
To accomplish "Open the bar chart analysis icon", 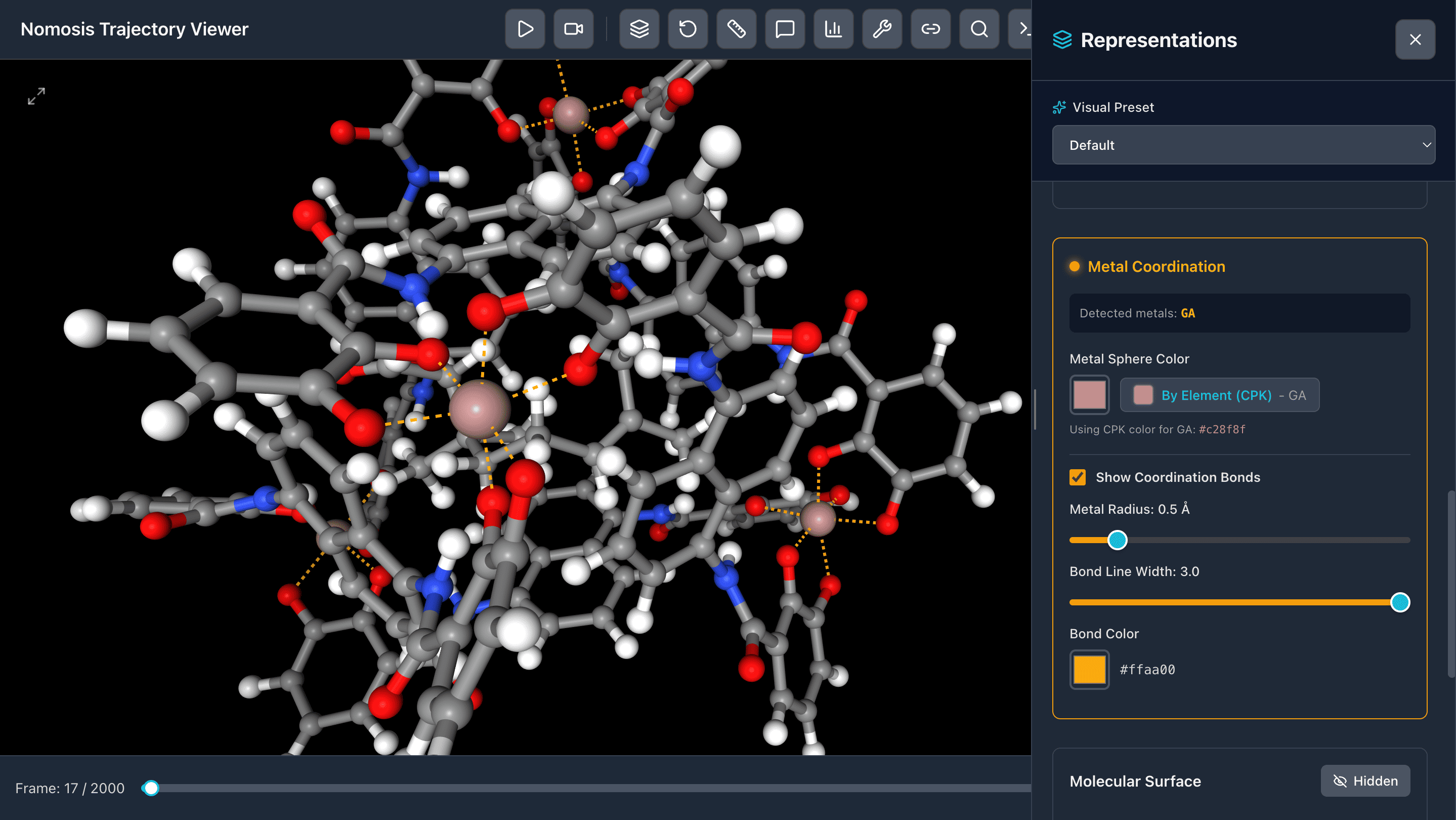I will [x=833, y=29].
